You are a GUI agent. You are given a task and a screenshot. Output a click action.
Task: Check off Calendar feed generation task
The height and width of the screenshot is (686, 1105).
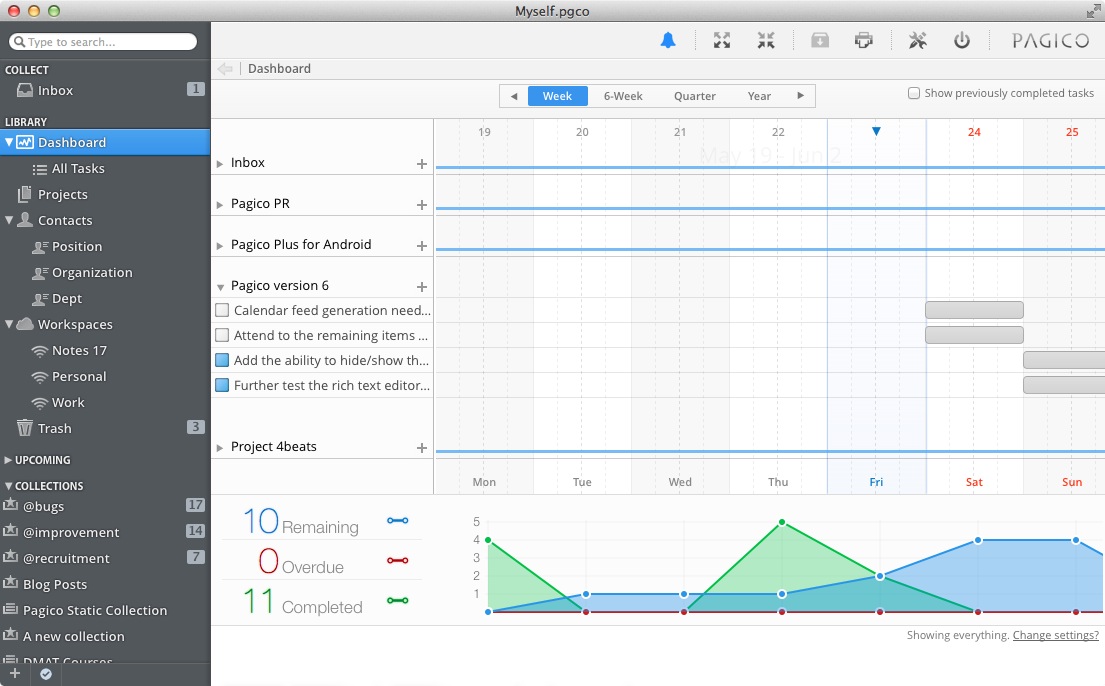222,310
